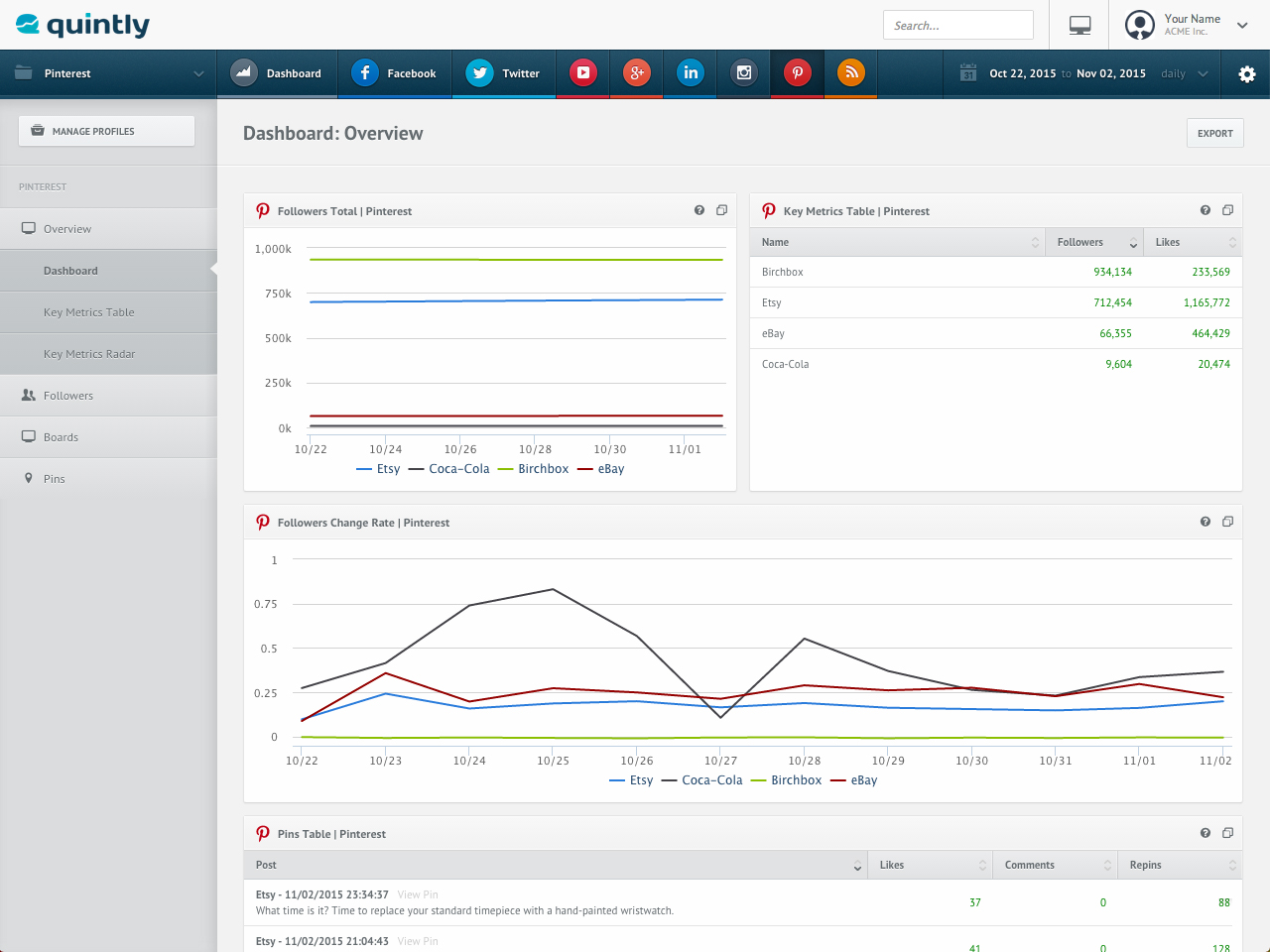Select Overview in the sidebar
The height and width of the screenshot is (952, 1270).
point(108,229)
